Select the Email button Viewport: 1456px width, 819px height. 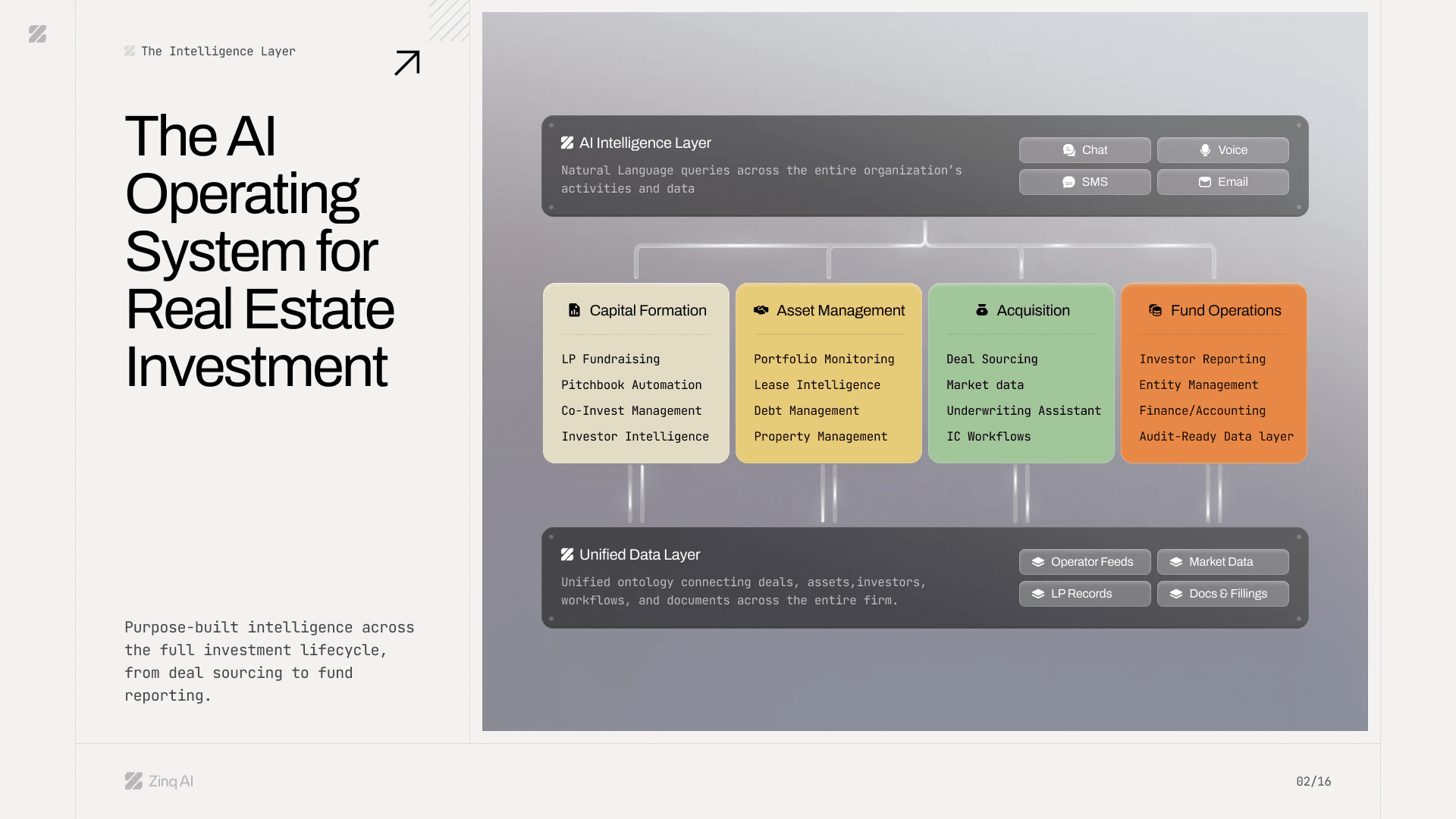(1223, 182)
